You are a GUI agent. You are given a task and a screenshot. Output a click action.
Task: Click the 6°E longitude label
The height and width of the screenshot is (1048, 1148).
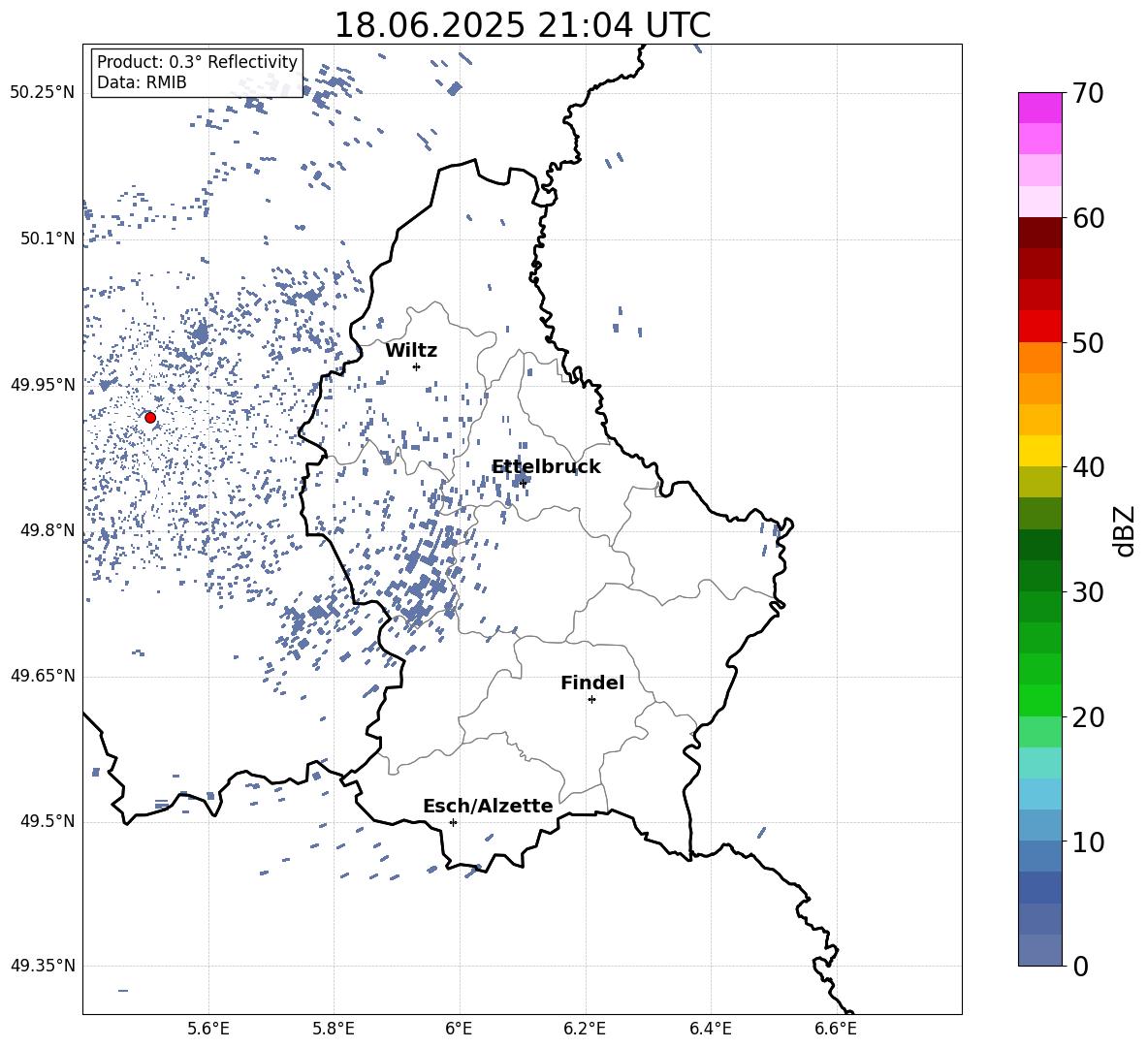pyautogui.click(x=459, y=1029)
